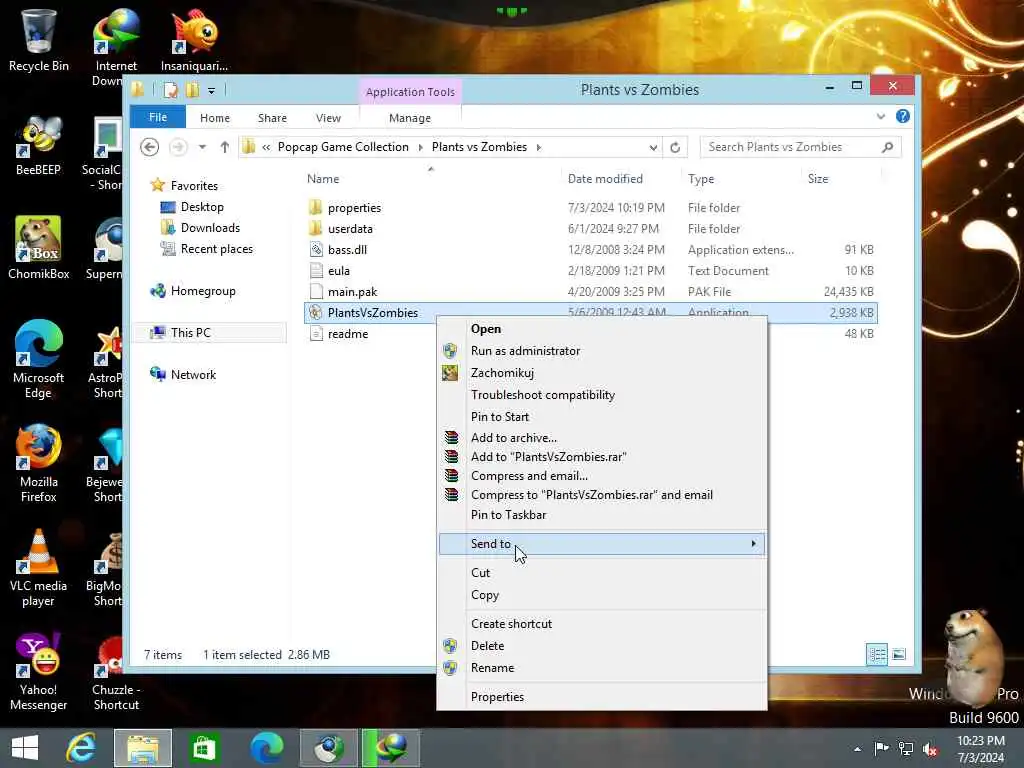Click the Windows Start button
Viewport: 1024px width, 768px height.
pyautogui.click(x=25, y=748)
